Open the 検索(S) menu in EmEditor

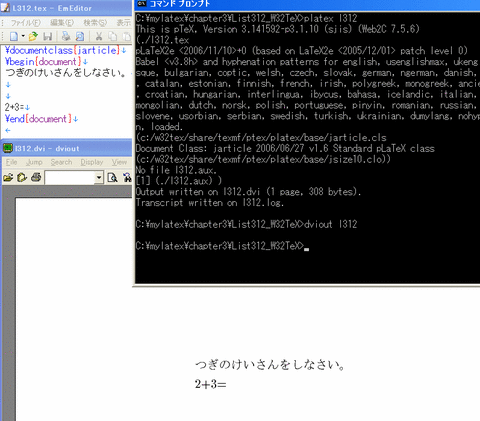click(95, 22)
